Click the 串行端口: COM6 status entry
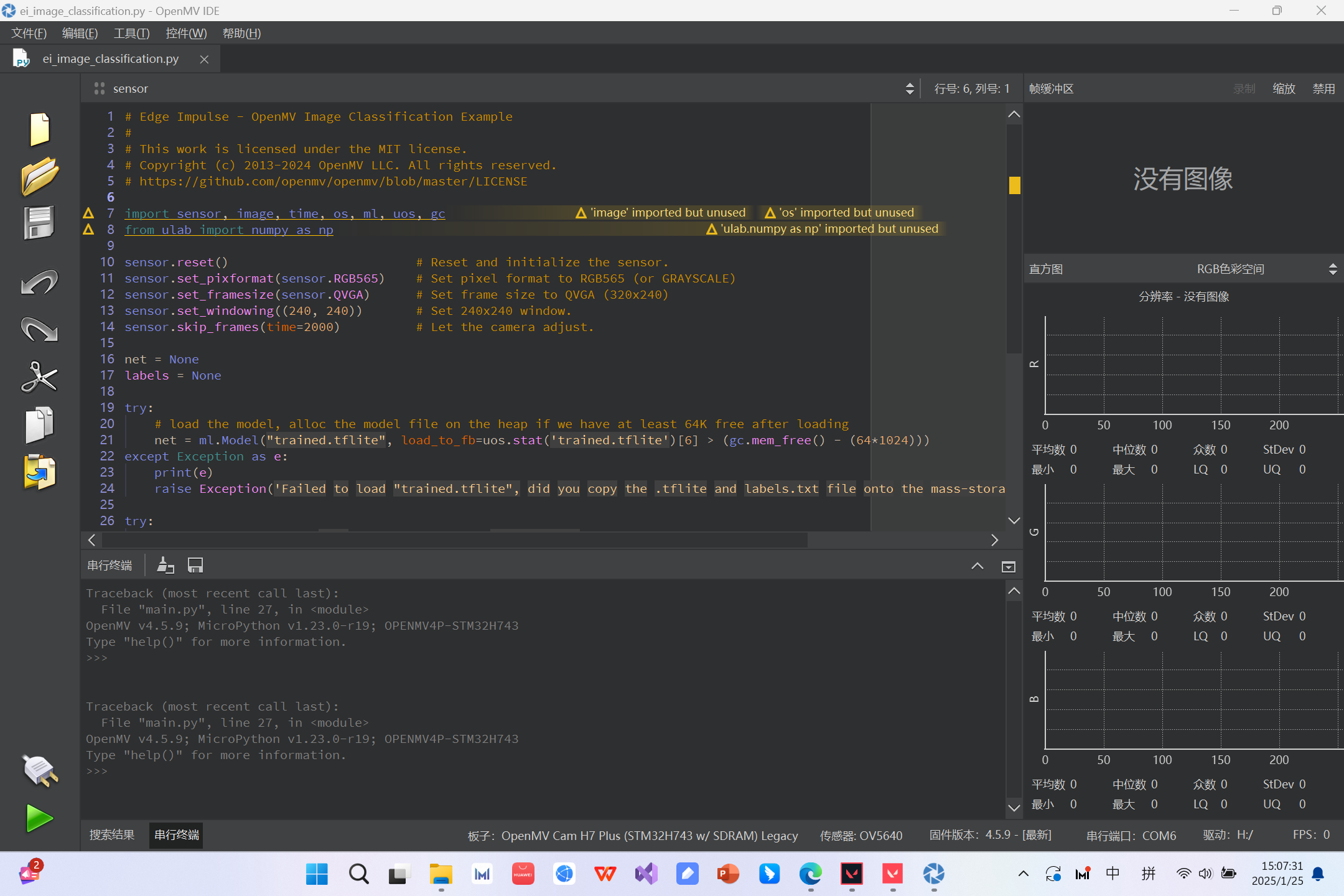Screen dimensions: 1344x896 pyautogui.click(x=1131, y=836)
